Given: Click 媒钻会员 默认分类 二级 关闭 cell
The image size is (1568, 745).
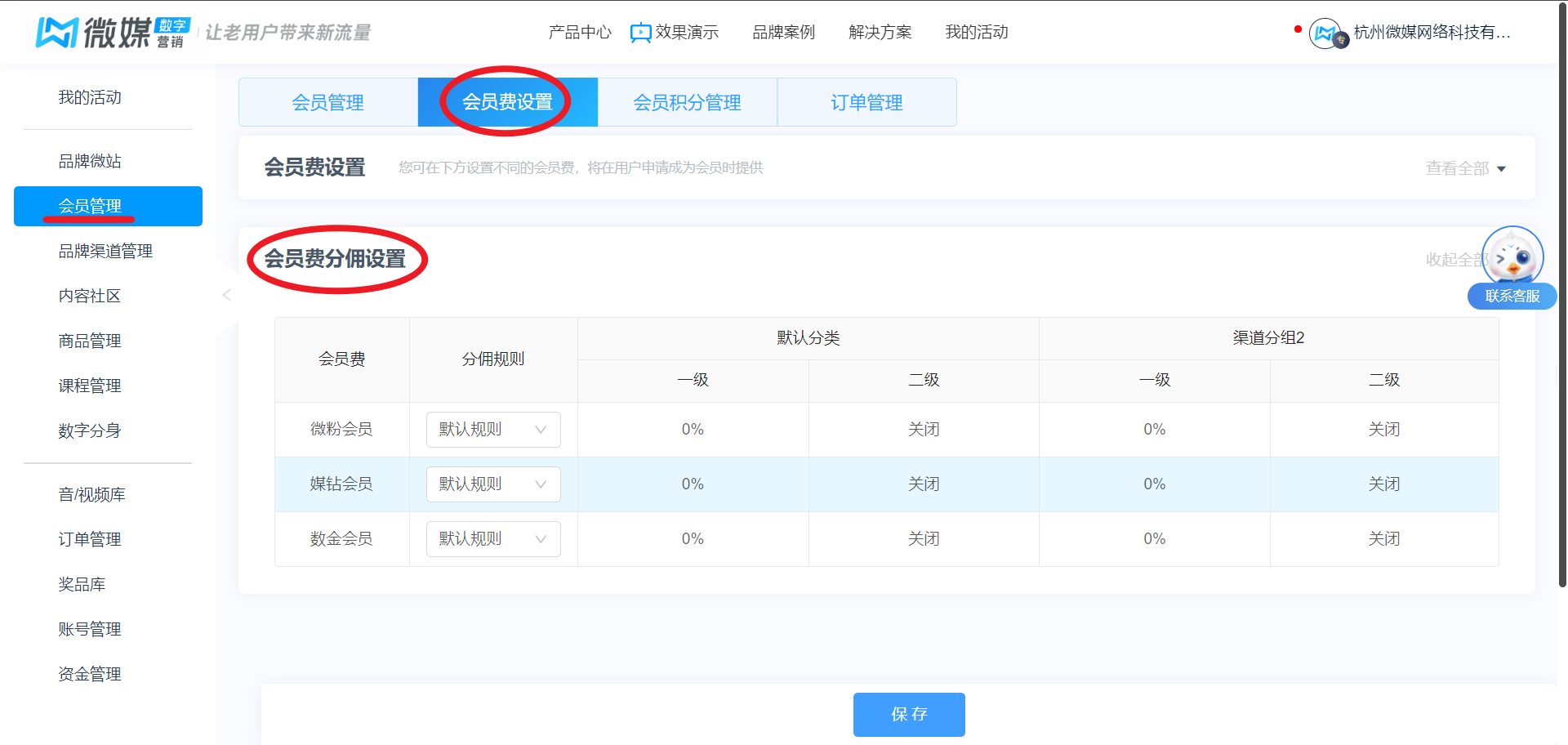Looking at the screenshot, I should tap(924, 484).
